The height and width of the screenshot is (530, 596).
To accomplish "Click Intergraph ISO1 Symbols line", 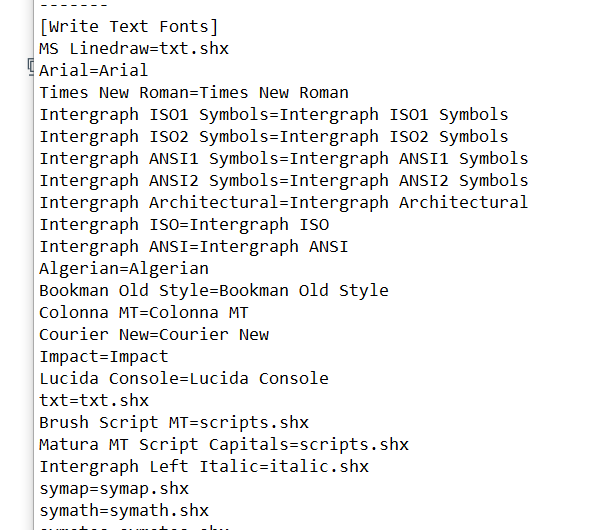I will click(x=274, y=115).
